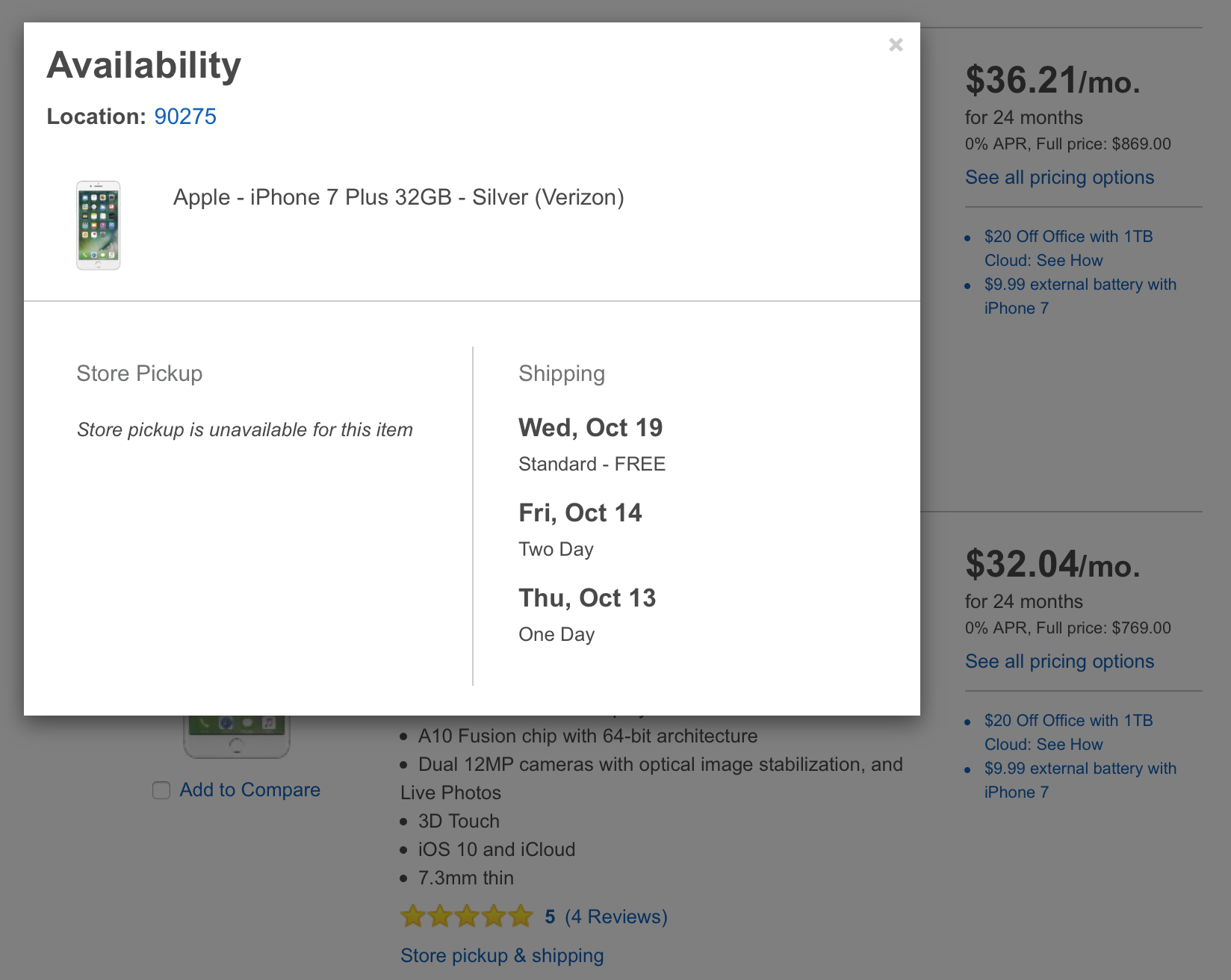Screen dimensions: 1231x980
Task: Select the Thu, Oct 13 One Day option
Action: 587,598
